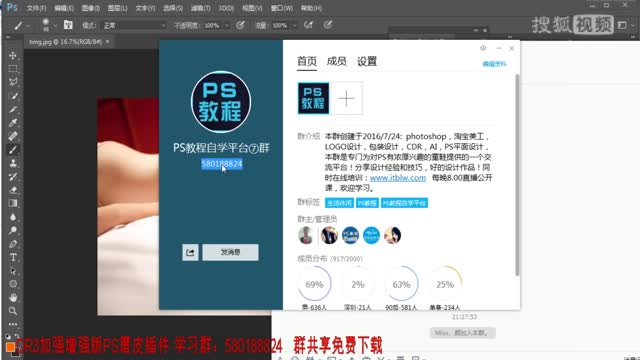Select the History Brush tool
This screenshot has width=640, height=360.
[x=13, y=177]
